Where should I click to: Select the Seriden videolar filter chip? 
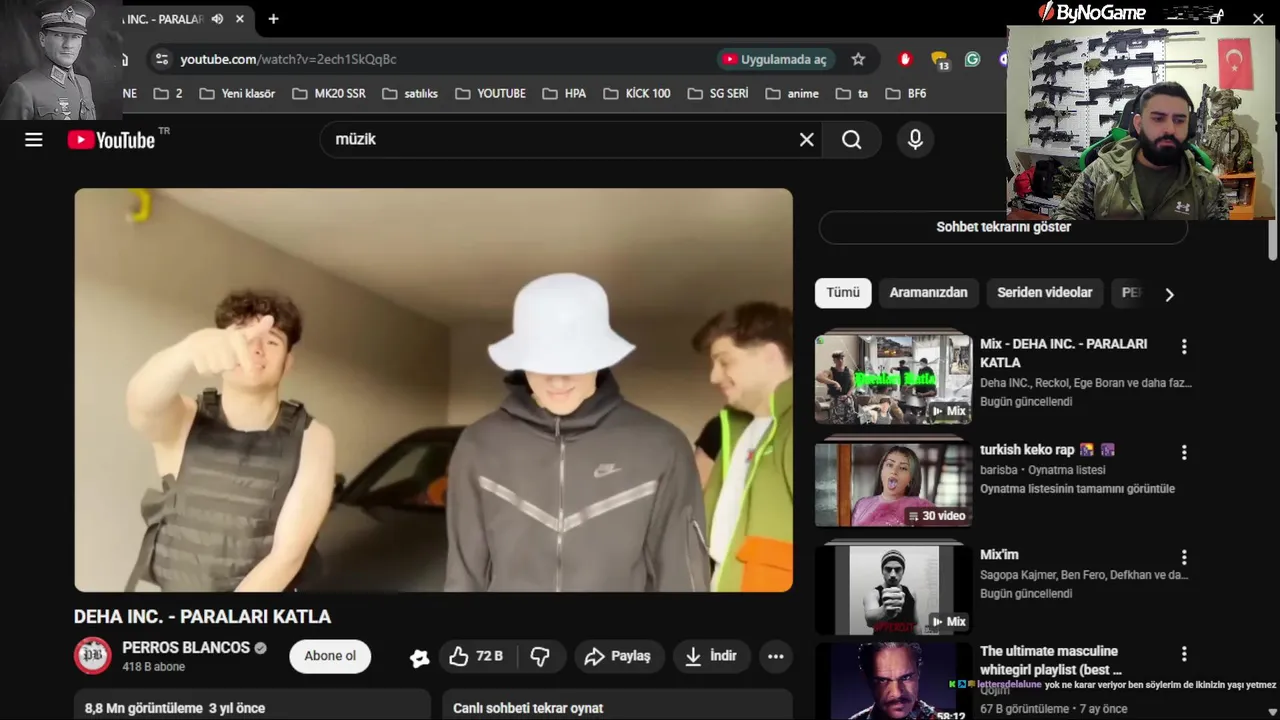(1045, 293)
